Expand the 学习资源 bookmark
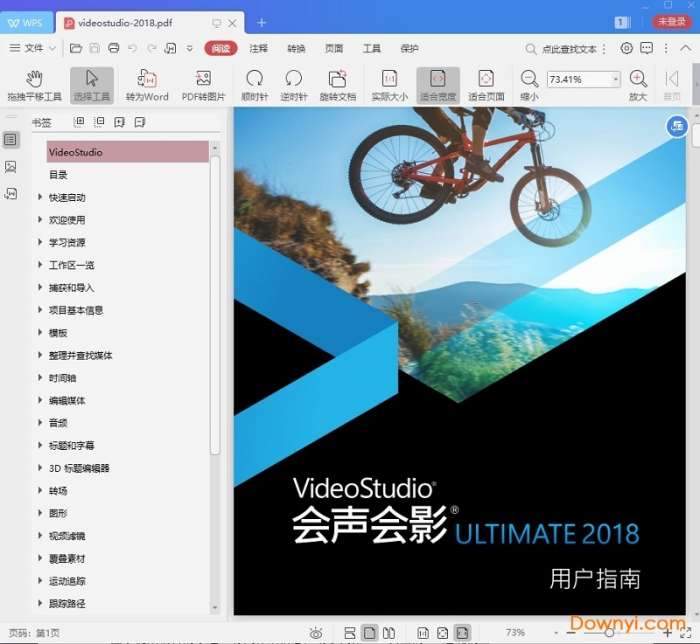 point(40,242)
